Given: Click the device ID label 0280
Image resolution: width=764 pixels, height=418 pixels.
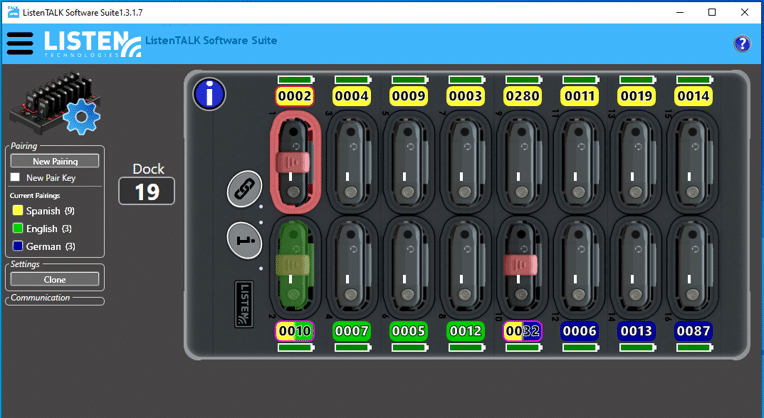Looking at the screenshot, I should click(x=522, y=96).
